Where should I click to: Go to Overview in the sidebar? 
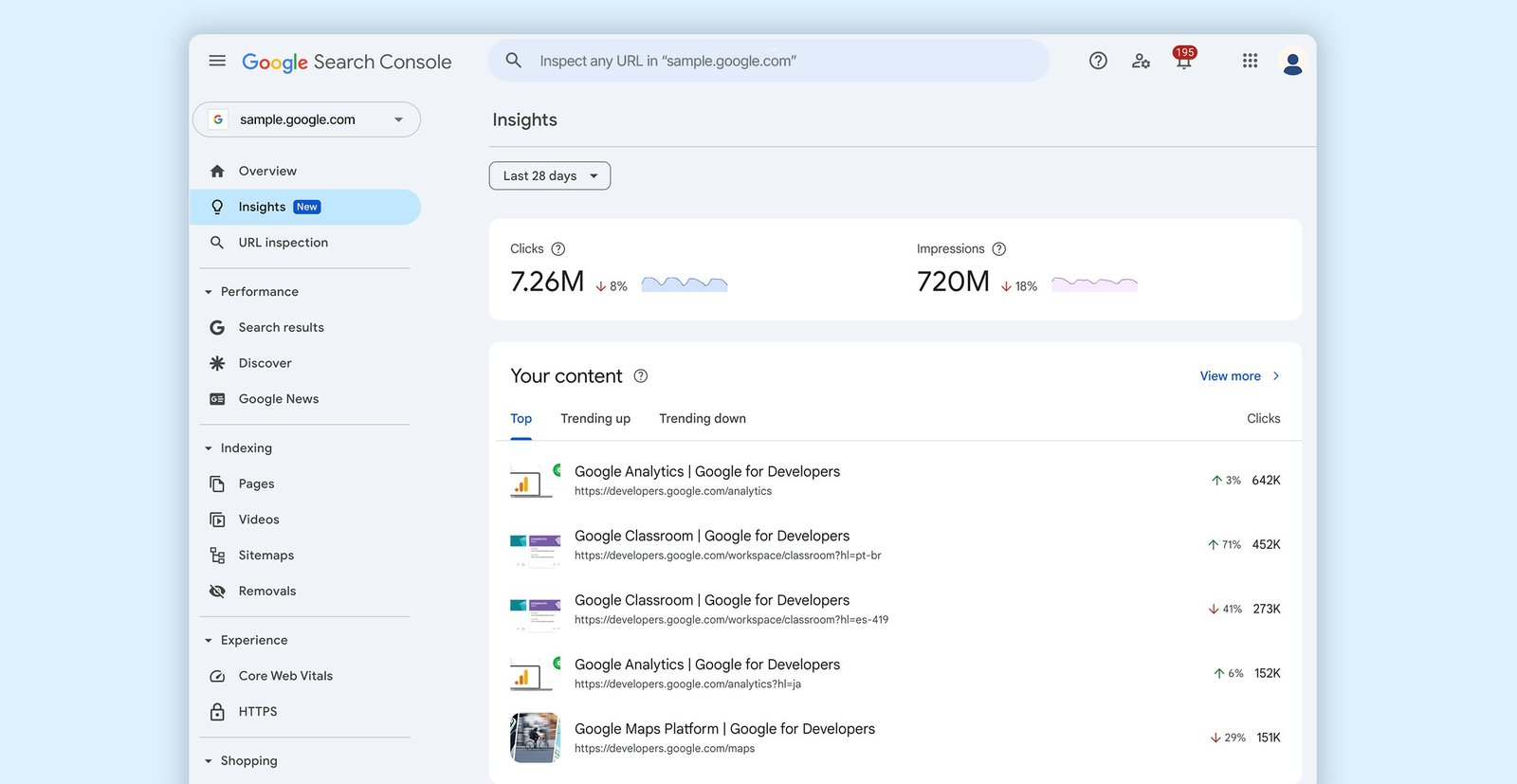tap(305, 172)
